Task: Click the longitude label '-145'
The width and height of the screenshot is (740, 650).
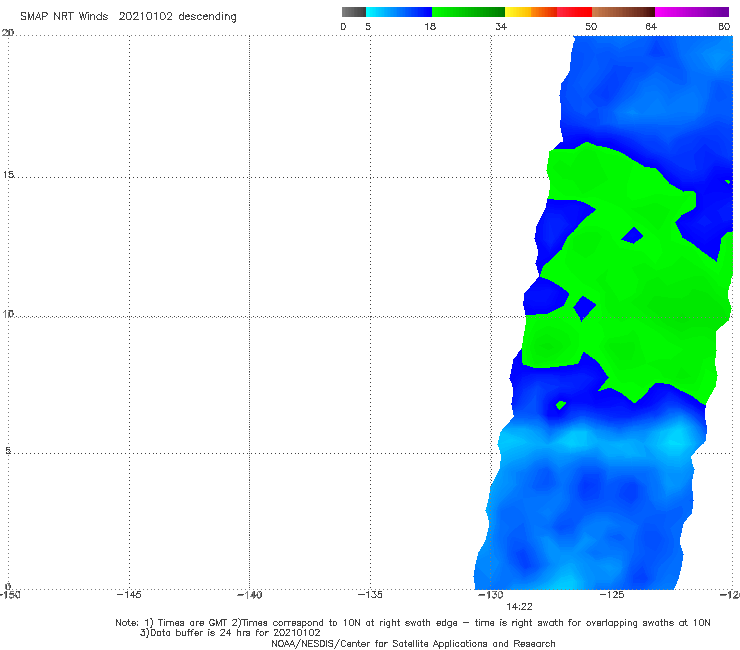Action: 129,595
